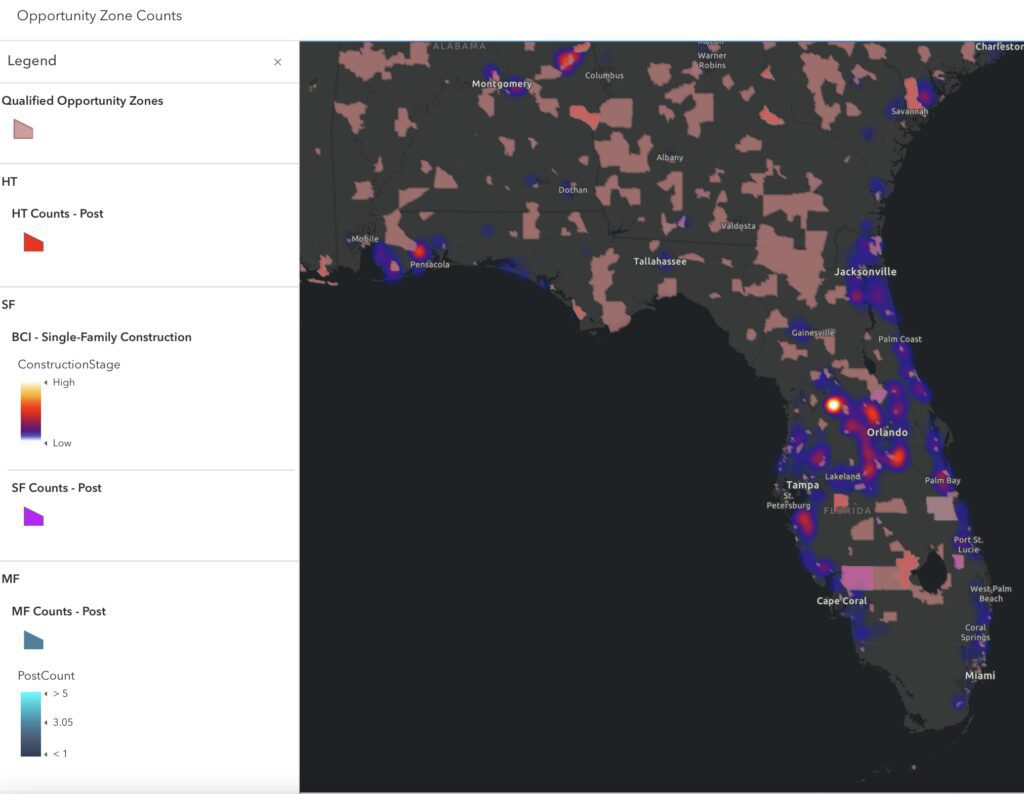The image size is (1024, 794).
Task: Click the purple SF Counts - Post symbol
Action: (33, 516)
